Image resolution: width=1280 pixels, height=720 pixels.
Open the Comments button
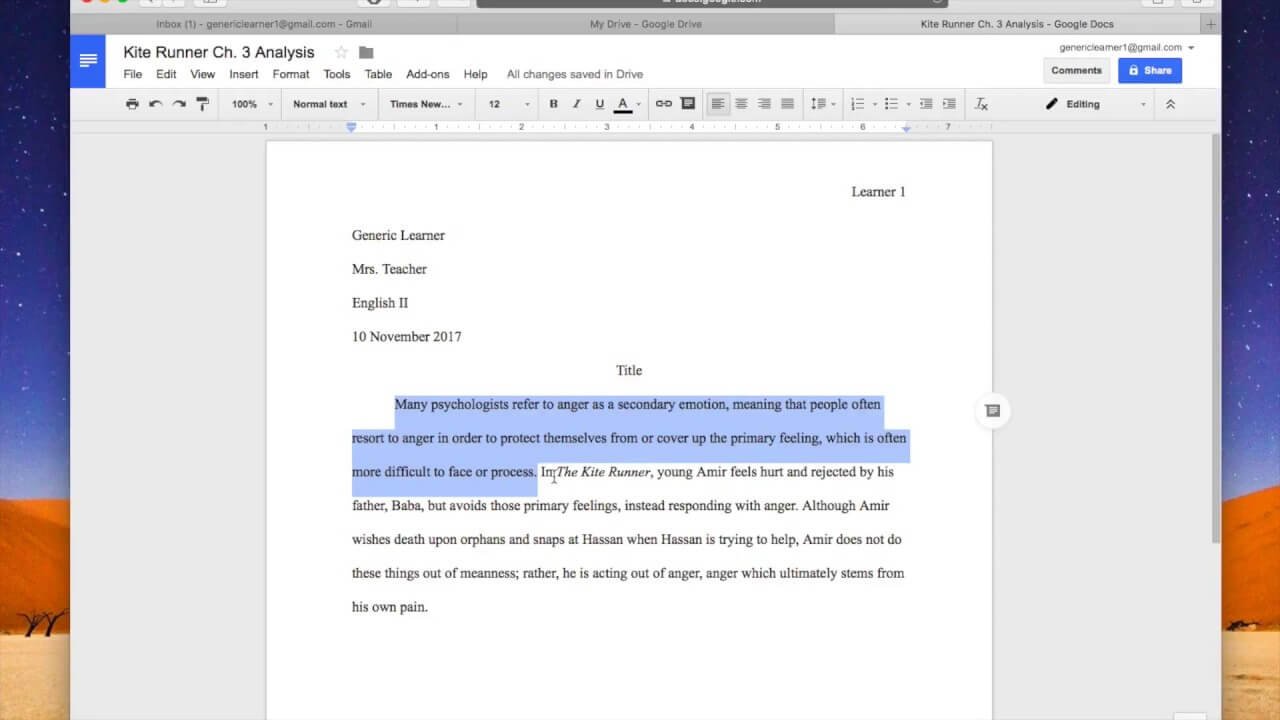point(1076,70)
